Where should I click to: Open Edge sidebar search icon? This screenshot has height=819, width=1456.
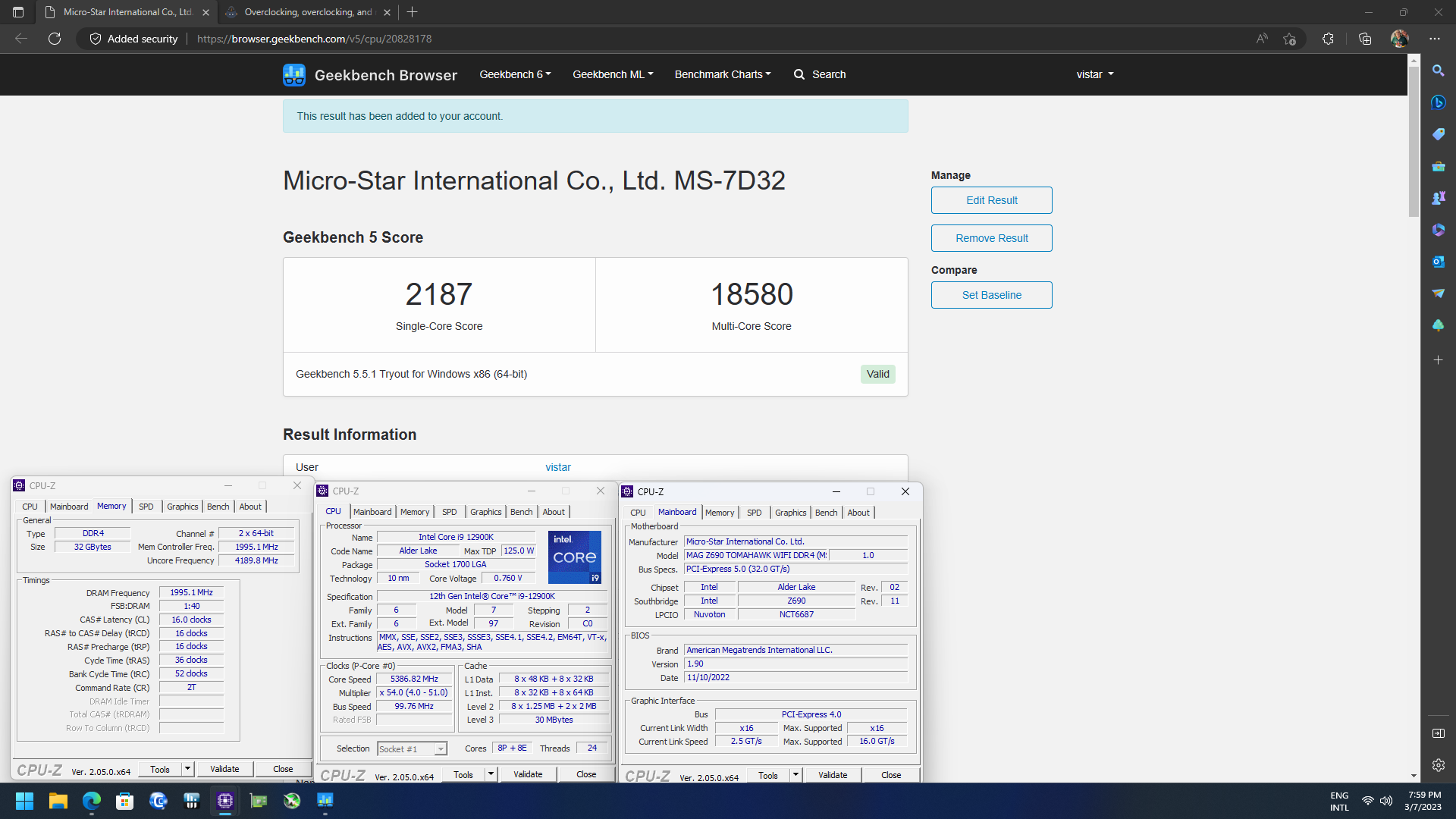click(x=1439, y=71)
